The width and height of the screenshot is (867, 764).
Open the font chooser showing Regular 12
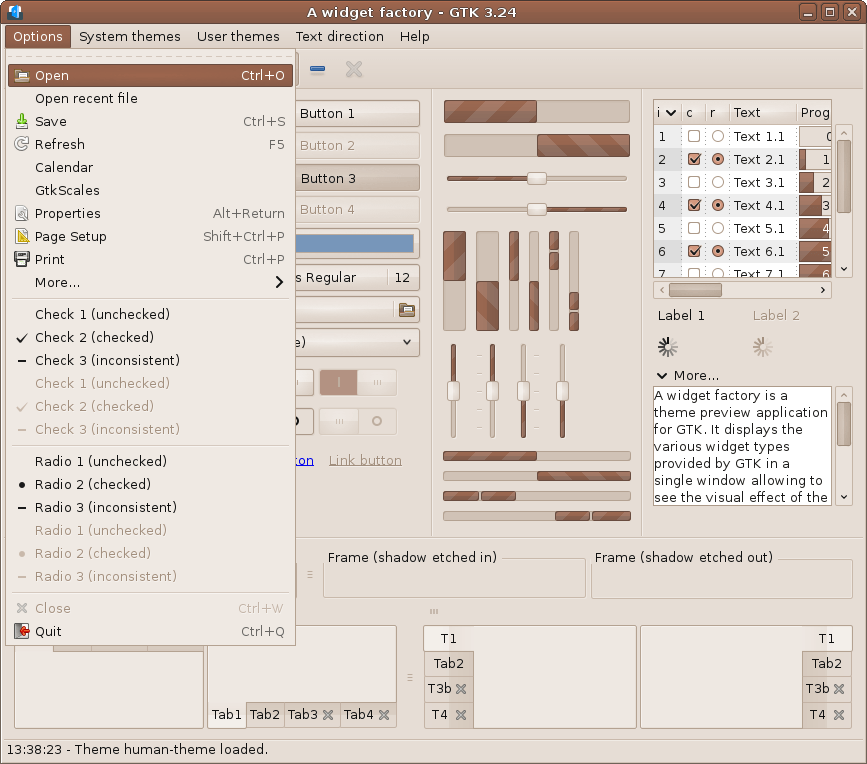357,278
